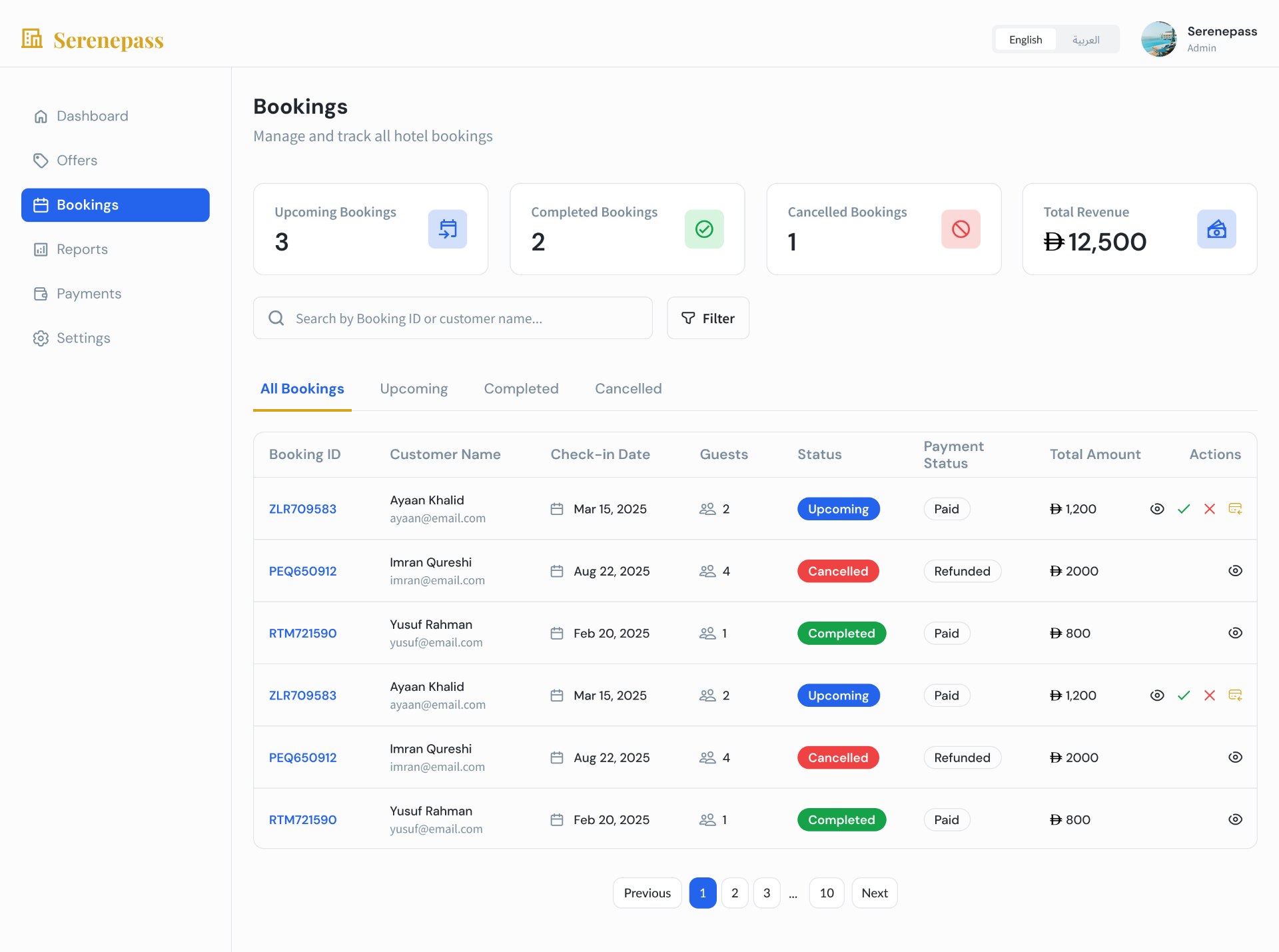Click guests icon in first Yusuf Rahman row
The height and width of the screenshot is (952, 1279).
tap(707, 634)
